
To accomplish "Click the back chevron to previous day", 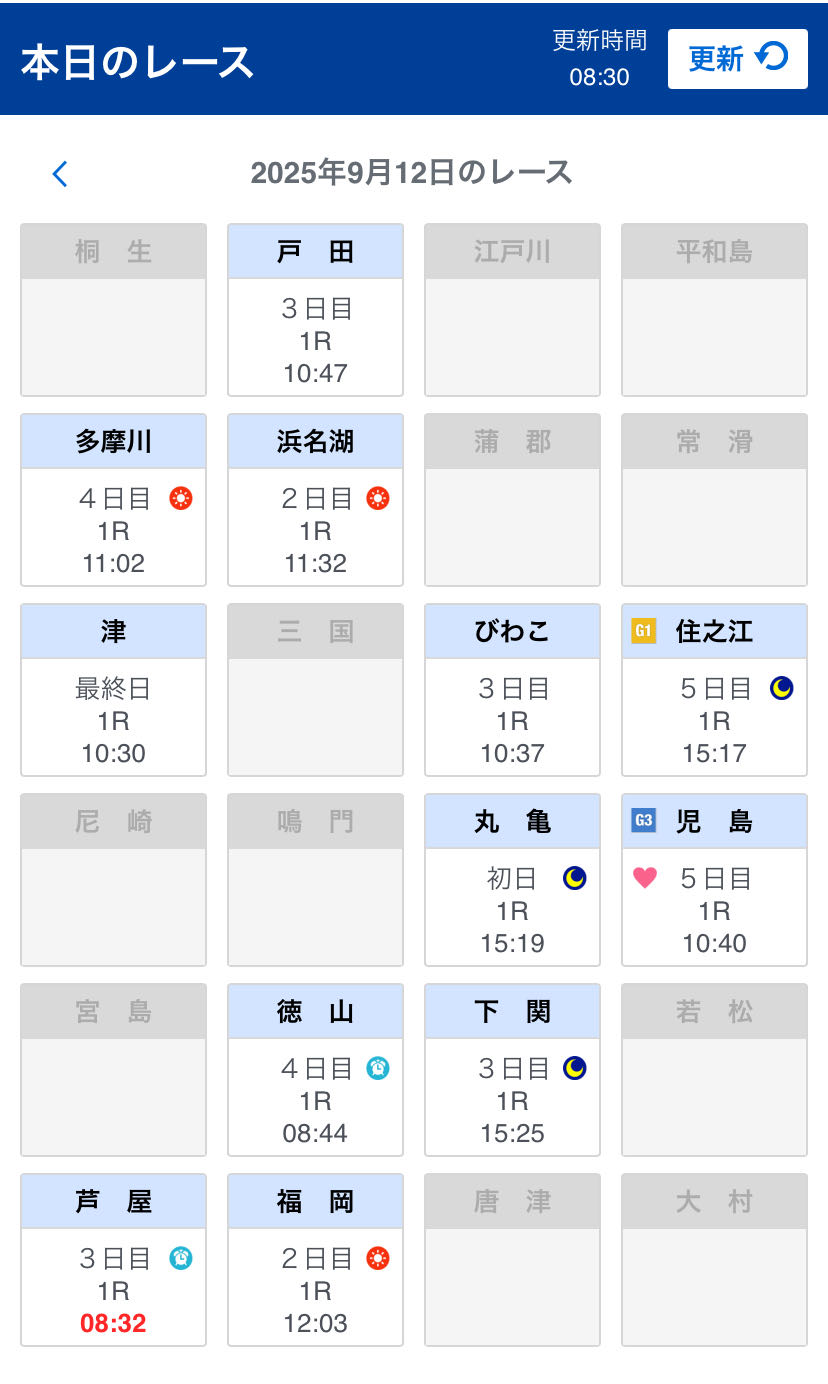I will coord(60,174).
